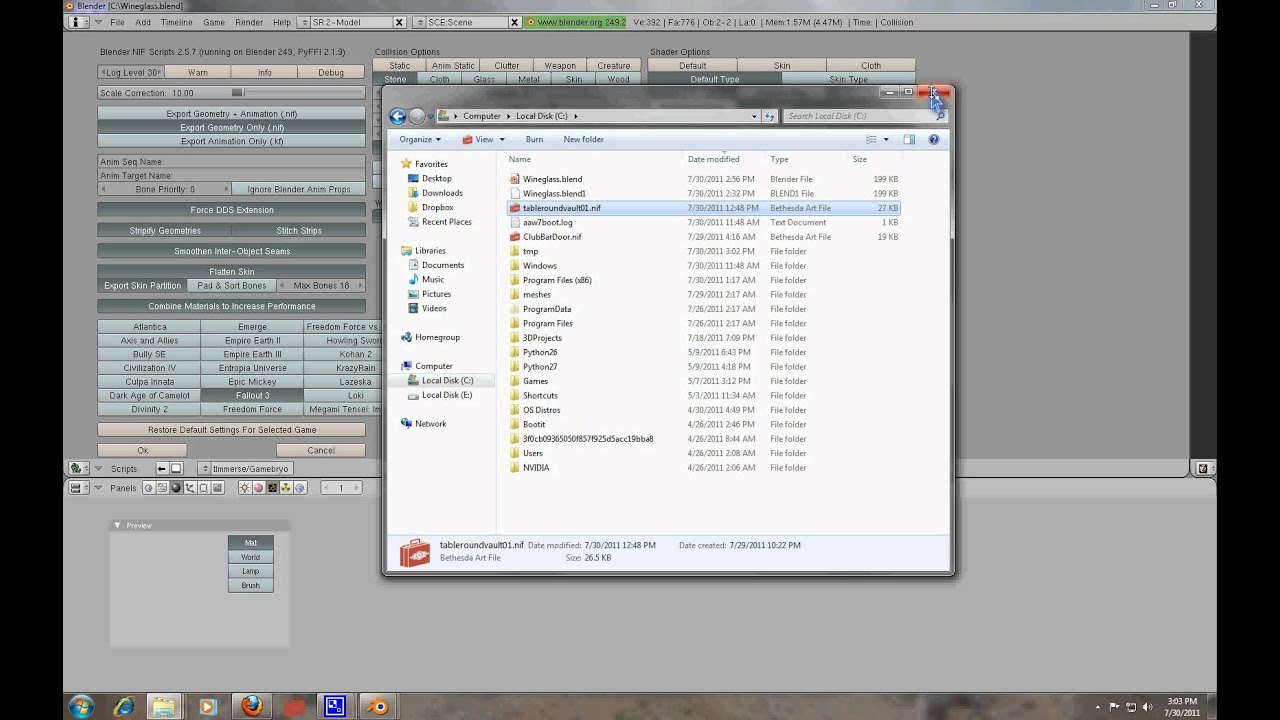The width and height of the screenshot is (1280, 720).
Task: Toggle Stitch Strips option
Action: (299, 231)
